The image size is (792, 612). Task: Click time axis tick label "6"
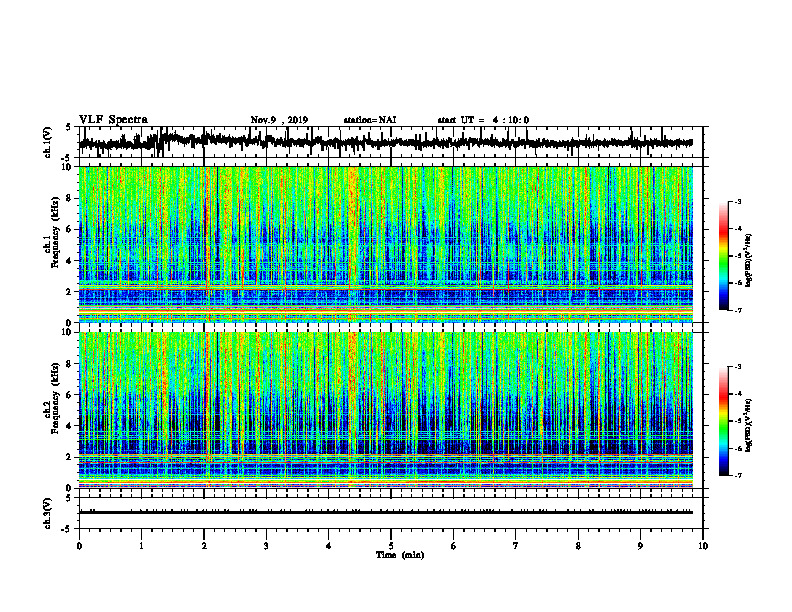click(454, 546)
